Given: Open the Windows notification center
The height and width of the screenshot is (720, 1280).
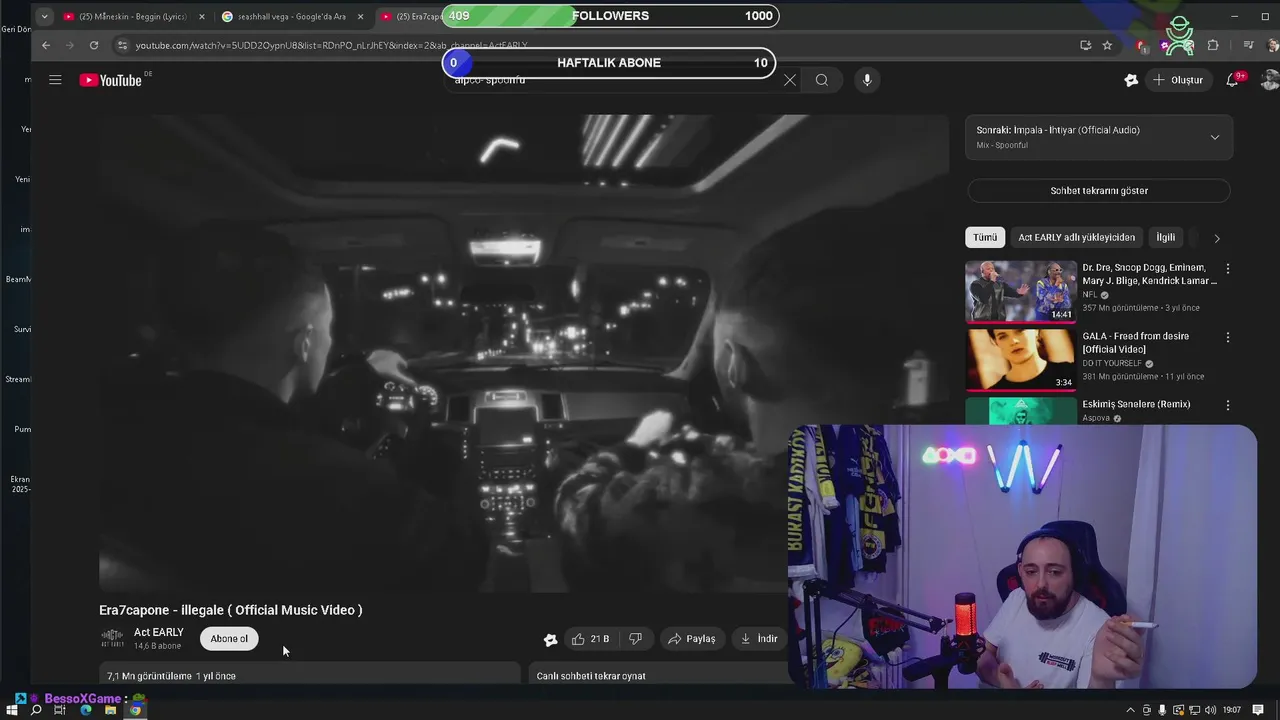Looking at the screenshot, I should point(1259,710).
